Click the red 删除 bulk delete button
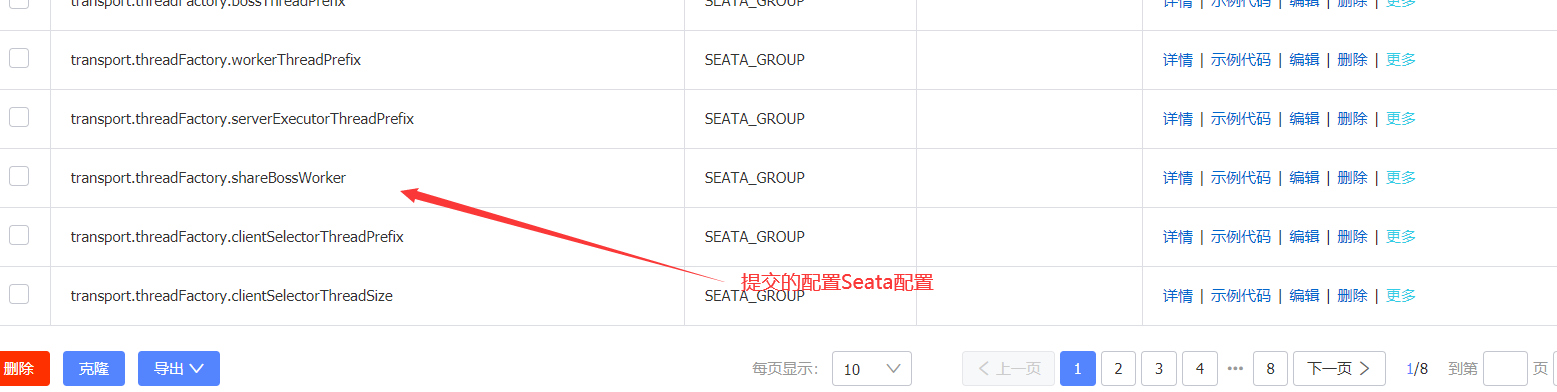The width and height of the screenshot is (1557, 392). click(19, 369)
